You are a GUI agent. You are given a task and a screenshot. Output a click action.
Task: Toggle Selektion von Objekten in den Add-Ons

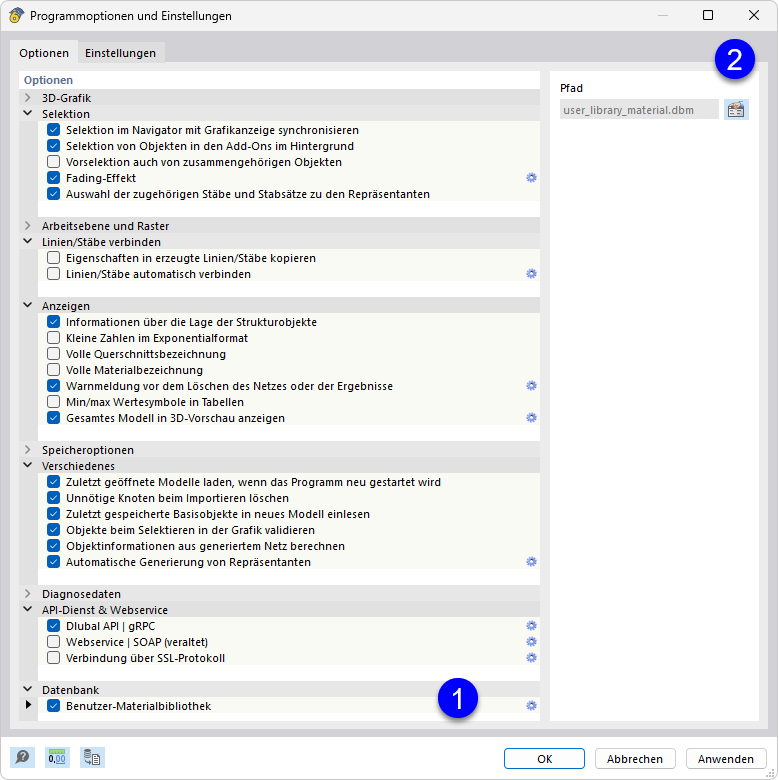click(53, 146)
